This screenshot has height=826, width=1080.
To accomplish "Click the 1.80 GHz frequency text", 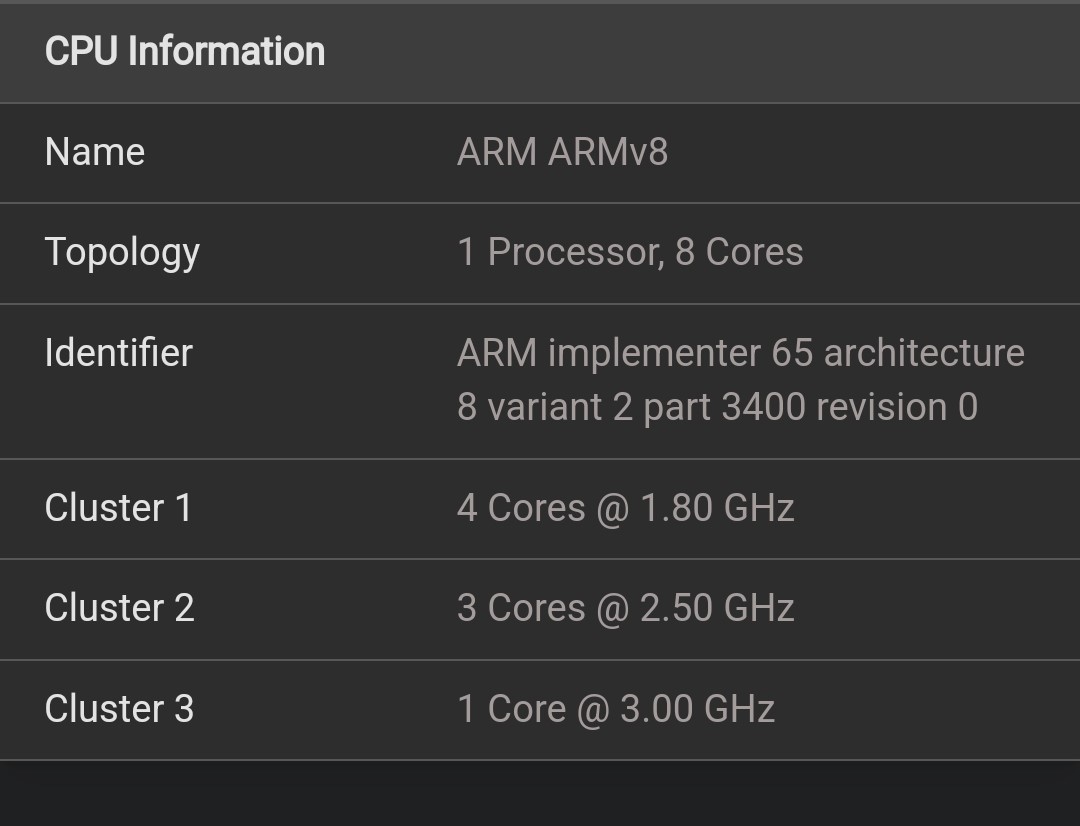I will point(717,508).
